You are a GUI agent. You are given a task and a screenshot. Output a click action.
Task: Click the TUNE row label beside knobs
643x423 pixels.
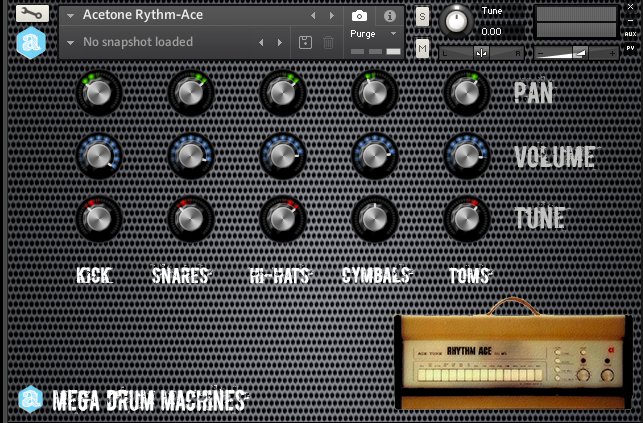[x=540, y=217]
